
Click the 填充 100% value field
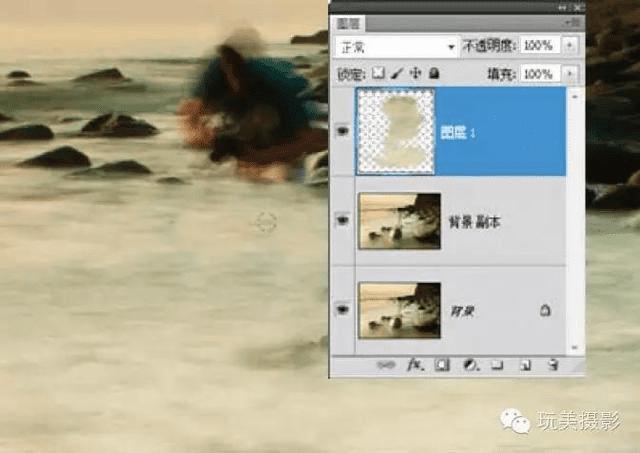click(x=540, y=74)
